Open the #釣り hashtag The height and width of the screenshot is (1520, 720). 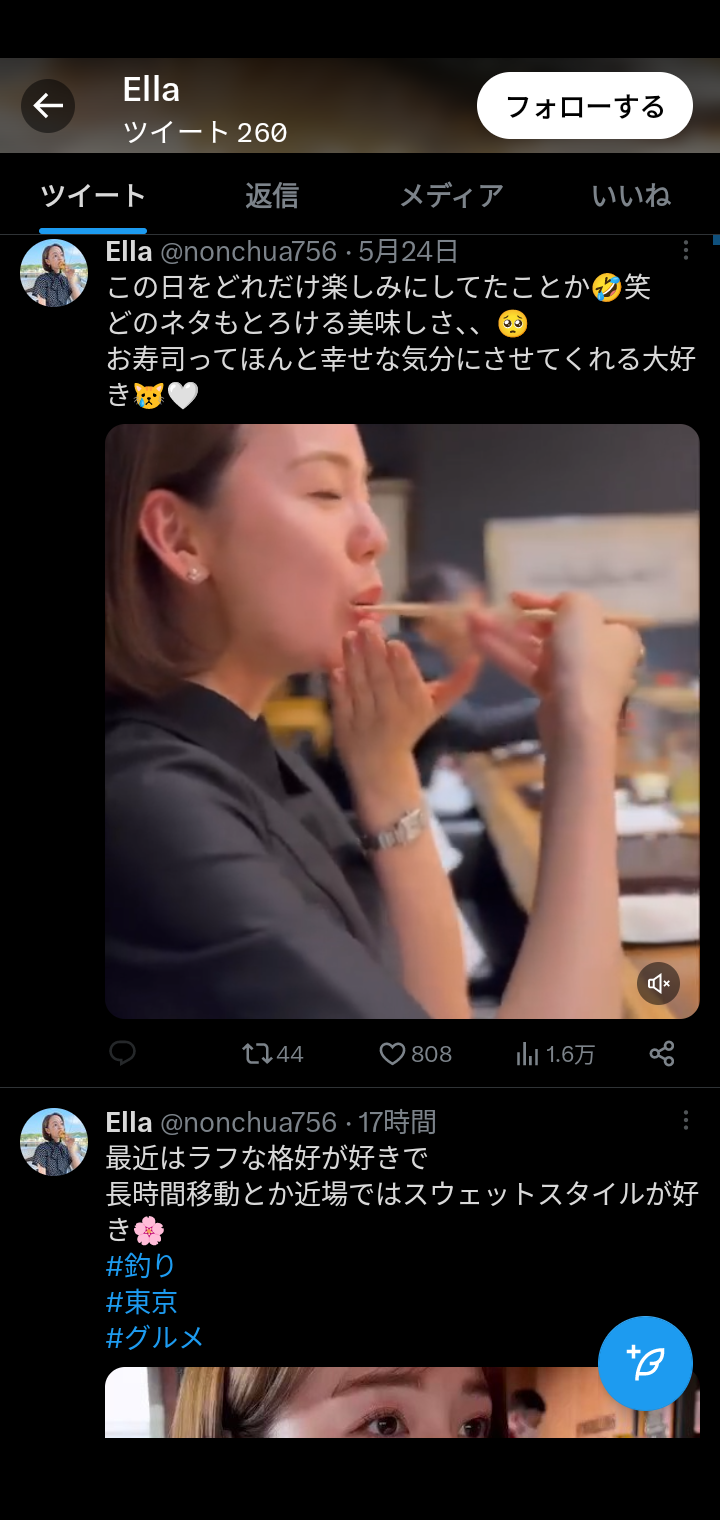click(141, 1266)
